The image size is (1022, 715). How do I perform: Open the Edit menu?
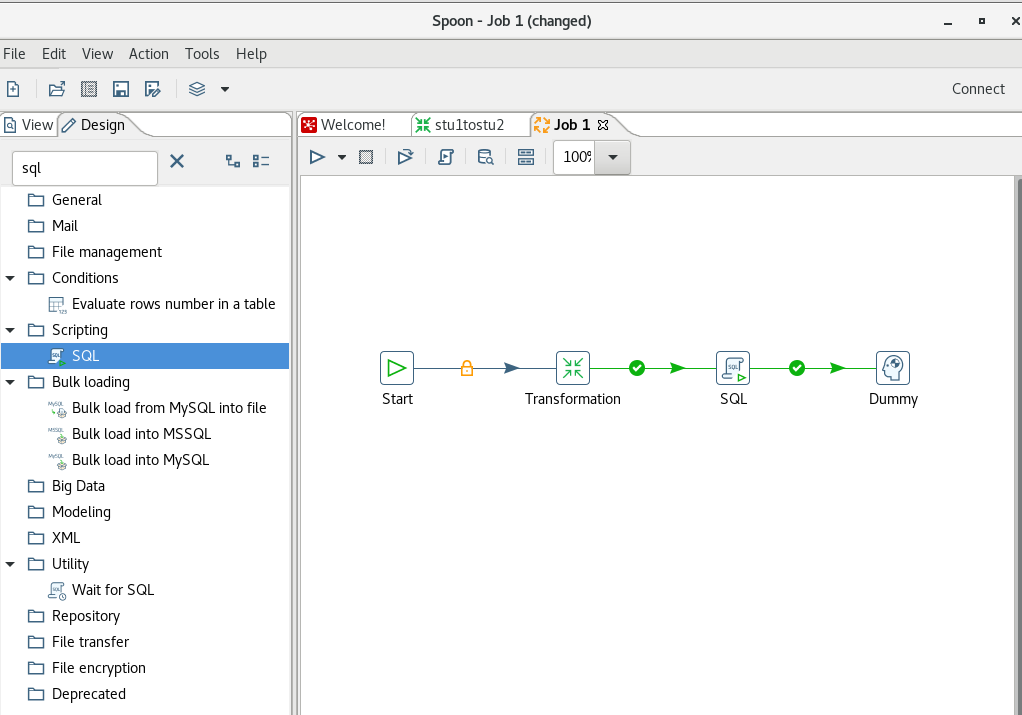click(x=54, y=54)
